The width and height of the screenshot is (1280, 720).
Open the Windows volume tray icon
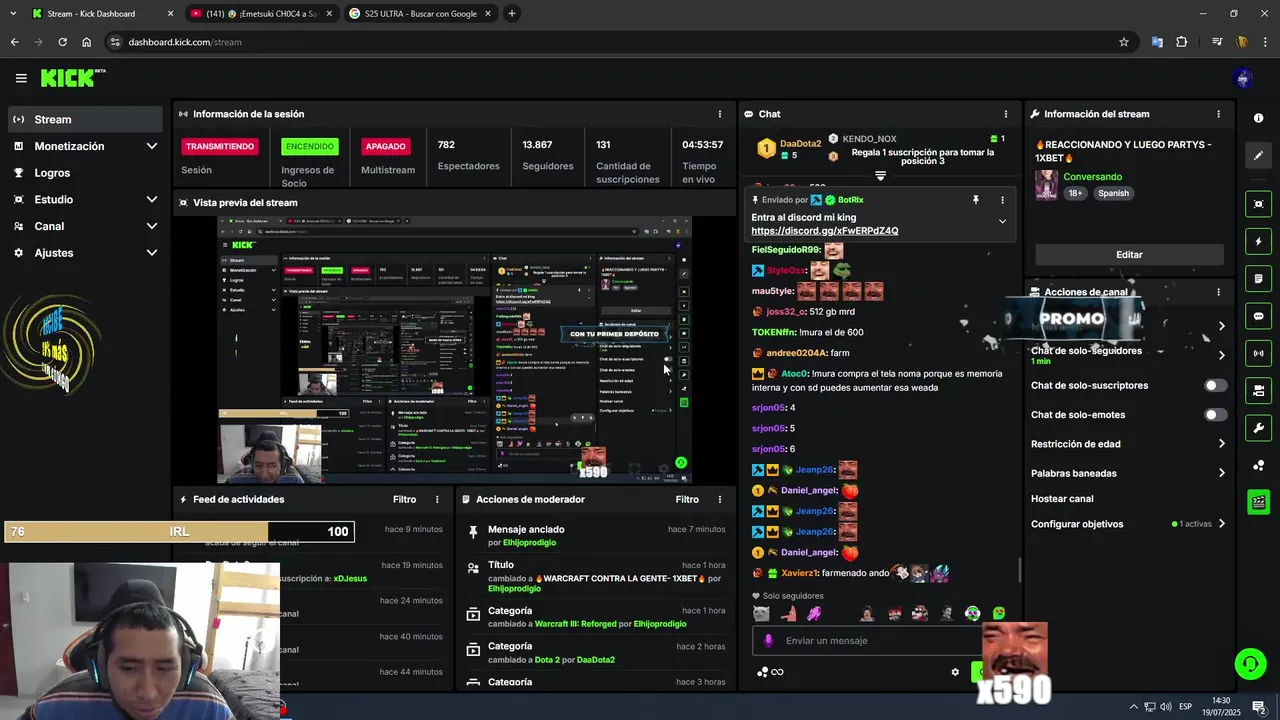pyautogui.click(x=1166, y=707)
